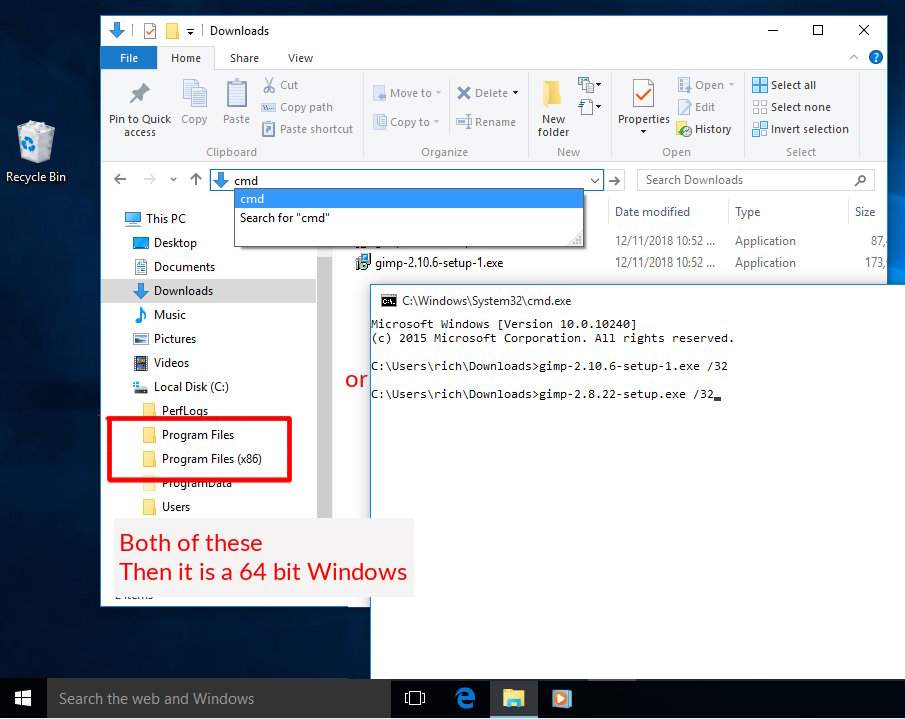Select the cmd autocomplete suggestion

409,199
